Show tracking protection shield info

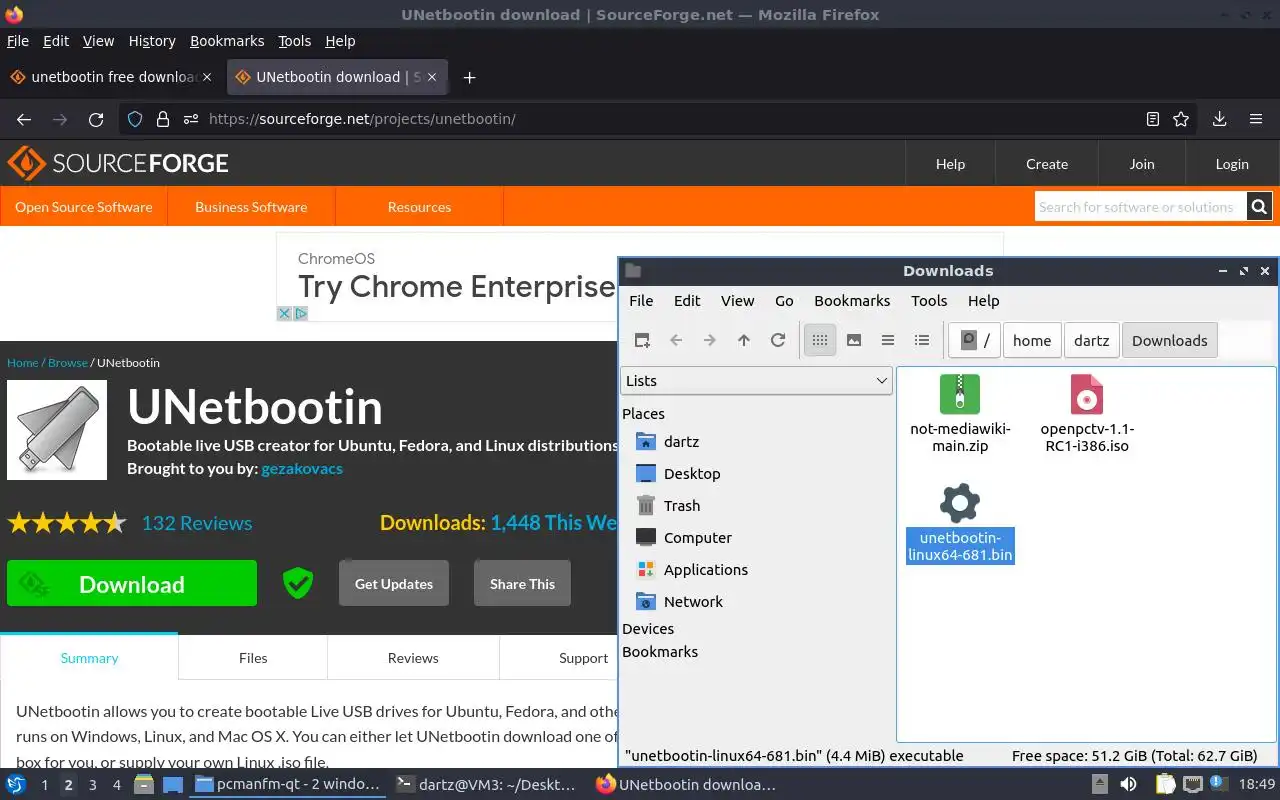click(x=134, y=119)
